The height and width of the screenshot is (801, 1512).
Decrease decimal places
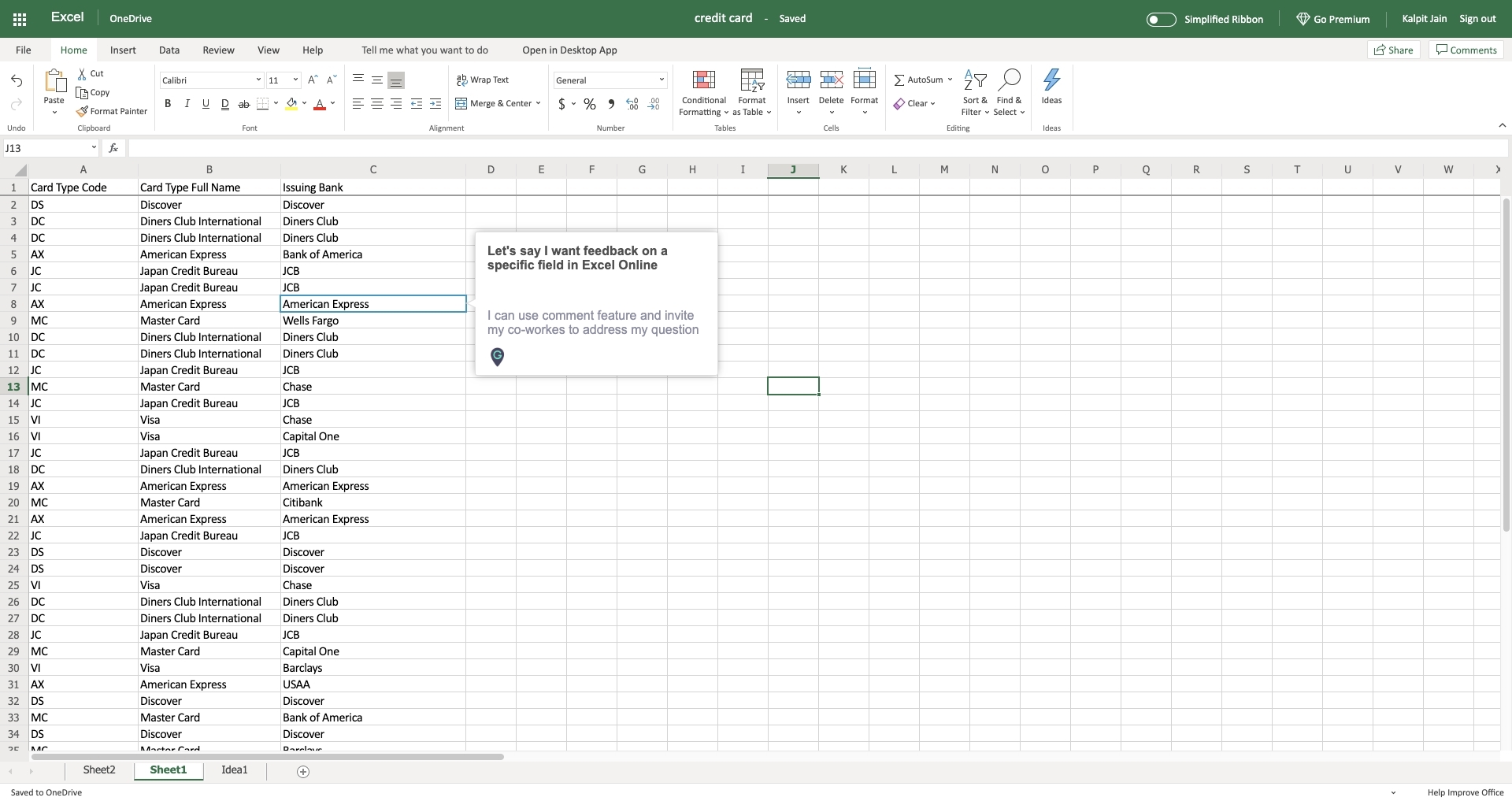tap(654, 104)
